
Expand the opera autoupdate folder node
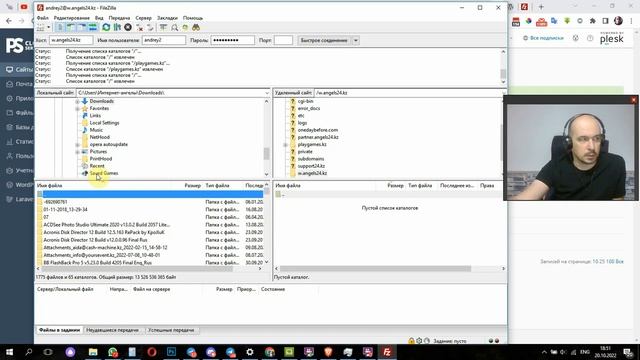tap(78, 144)
